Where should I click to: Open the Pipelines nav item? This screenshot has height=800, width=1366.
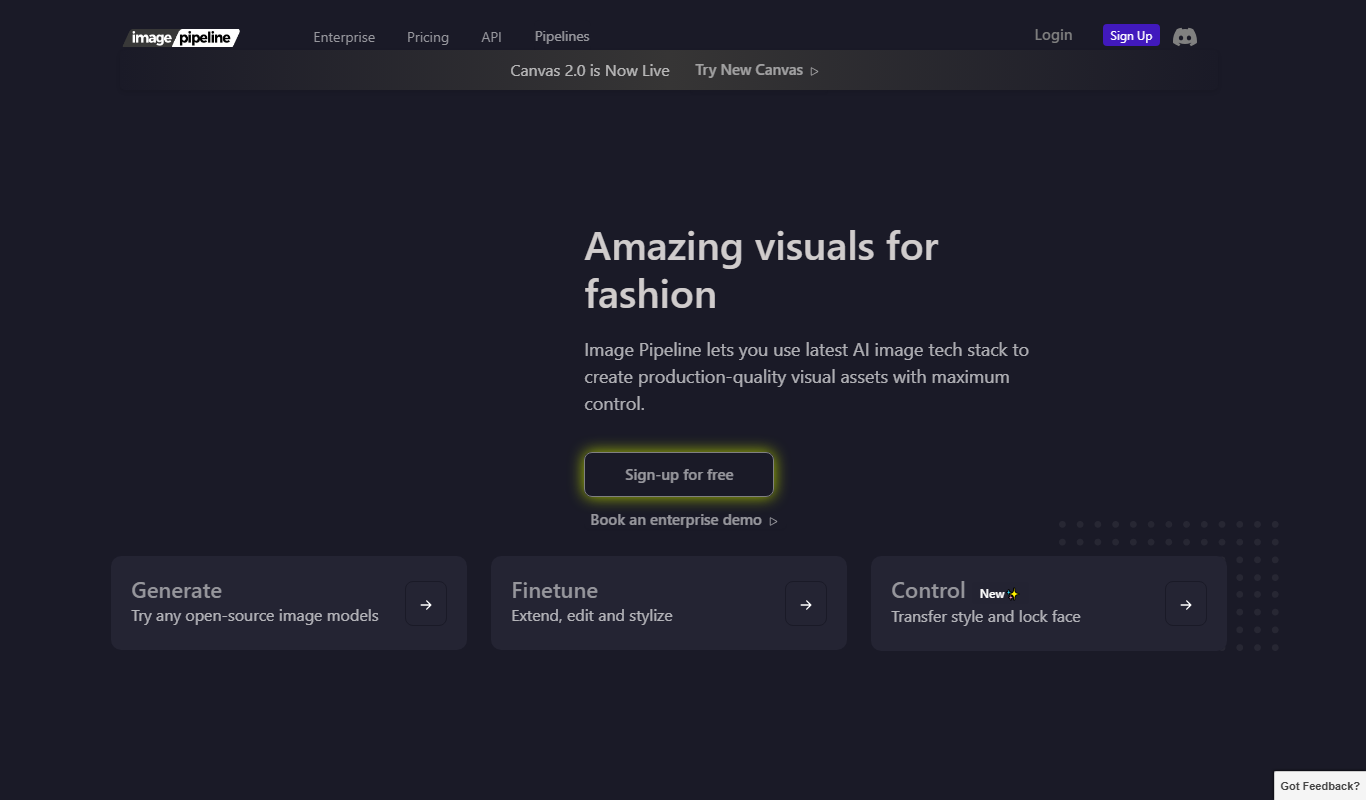[x=562, y=36]
